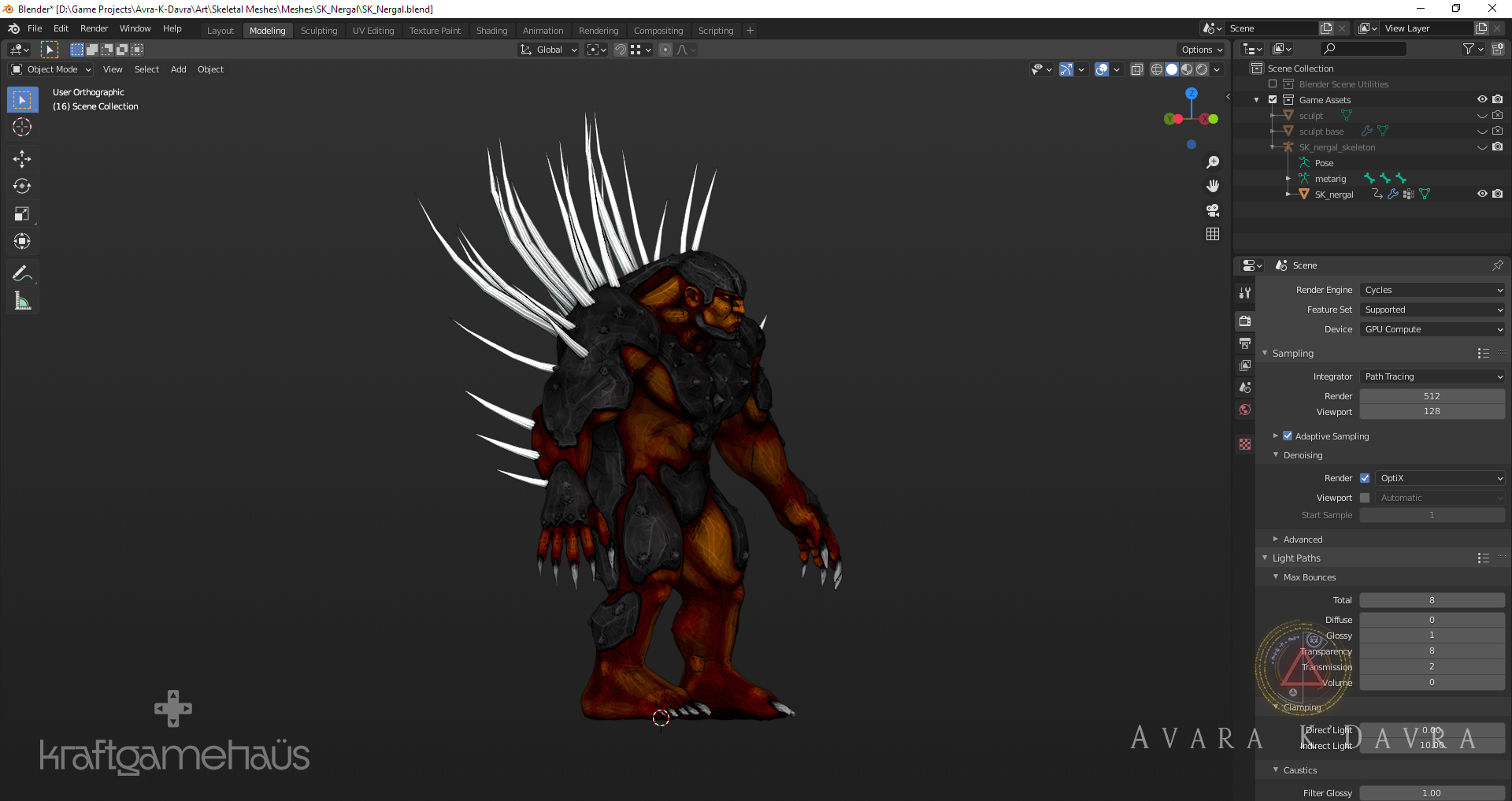
Task: Select the Transform tool
Action: (22, 241)
